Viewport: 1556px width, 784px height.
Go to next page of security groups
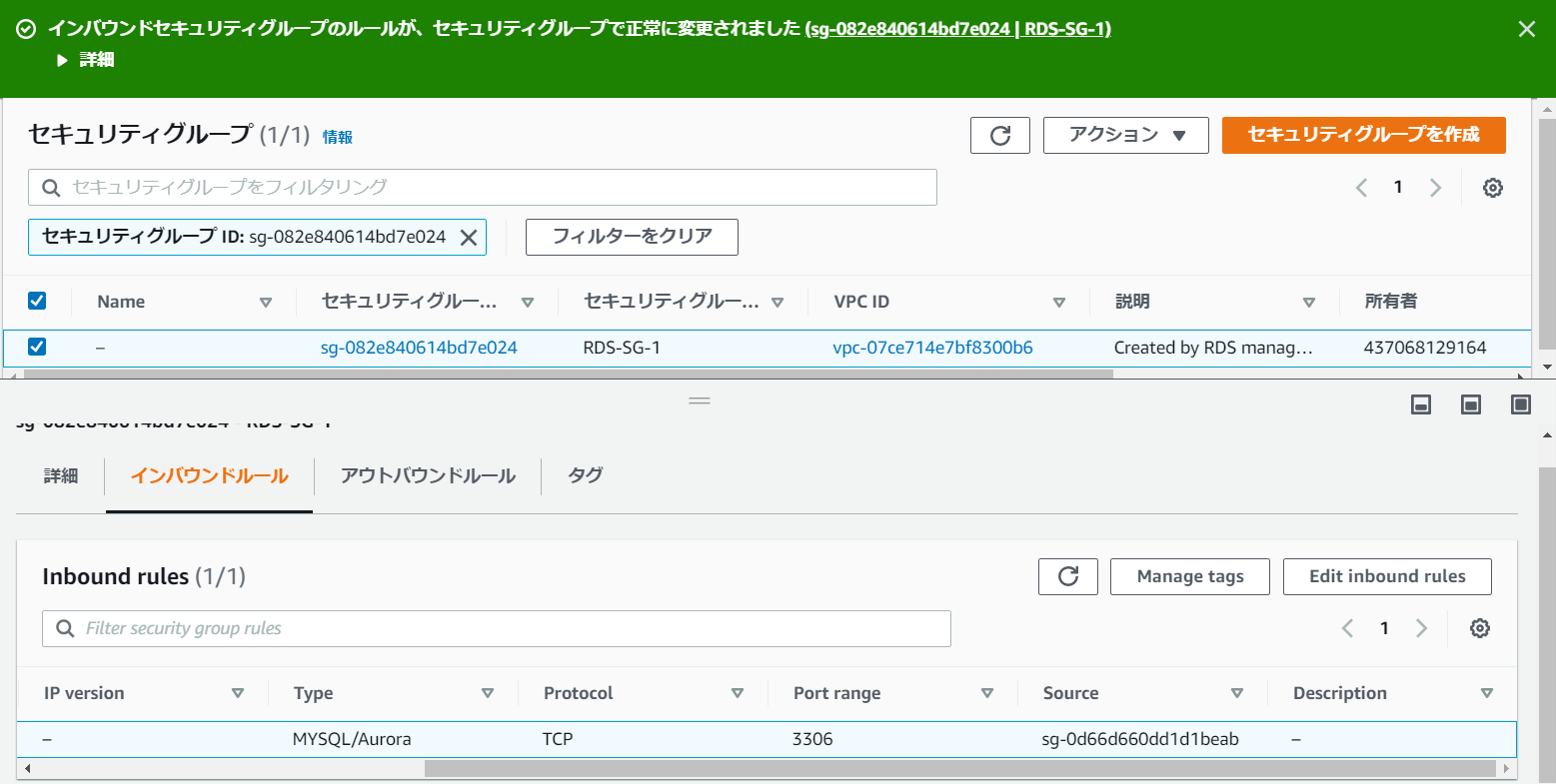pos(1435,188)
